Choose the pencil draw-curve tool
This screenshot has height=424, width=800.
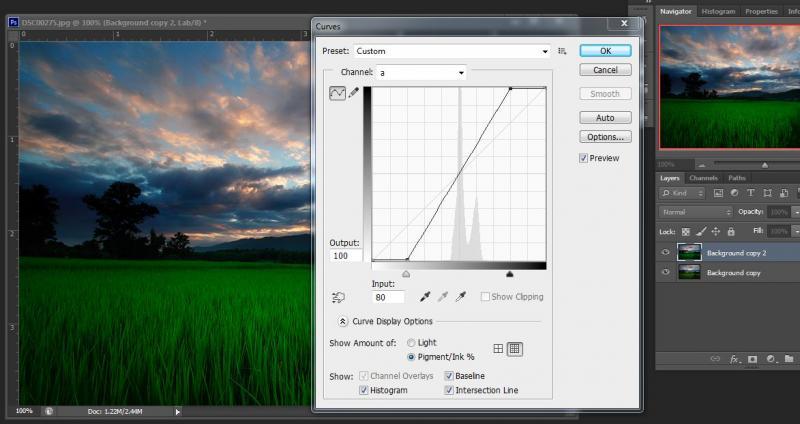click(x=354, y=93)
